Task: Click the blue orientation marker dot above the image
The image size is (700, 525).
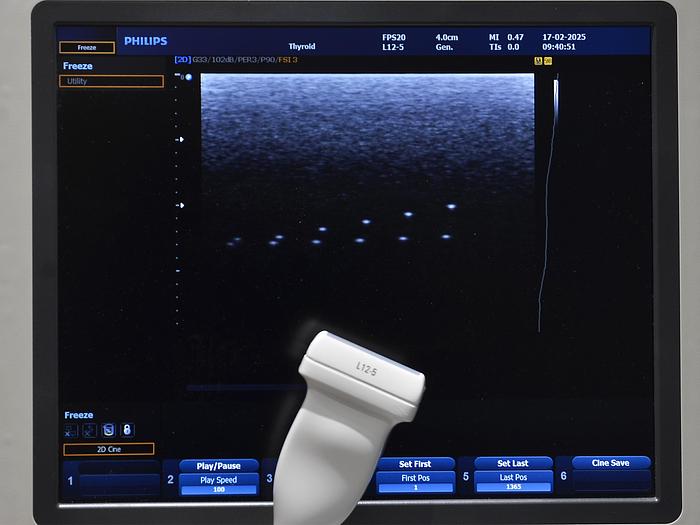Action: [189, 77]
